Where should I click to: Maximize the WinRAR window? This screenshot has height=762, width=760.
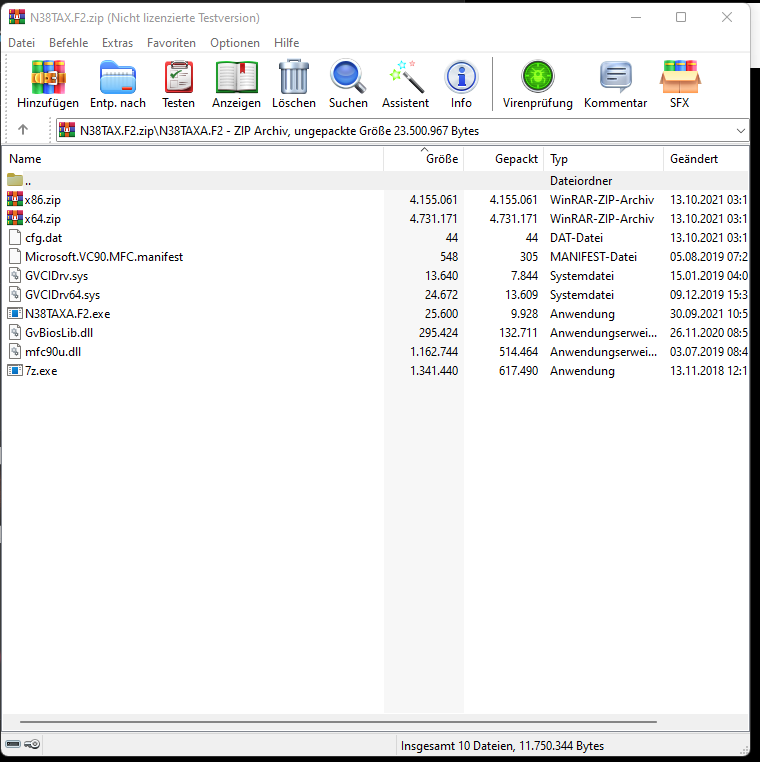pos(681,17)
